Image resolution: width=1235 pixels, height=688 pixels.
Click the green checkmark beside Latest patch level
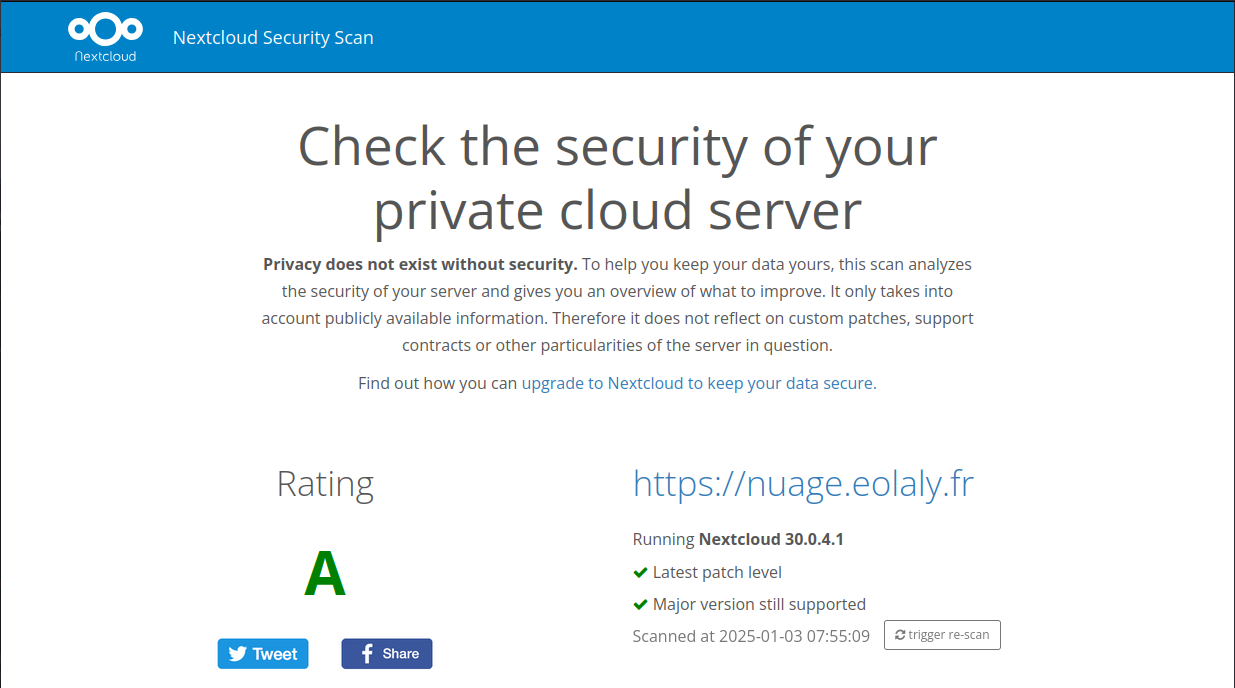point(641,572)
